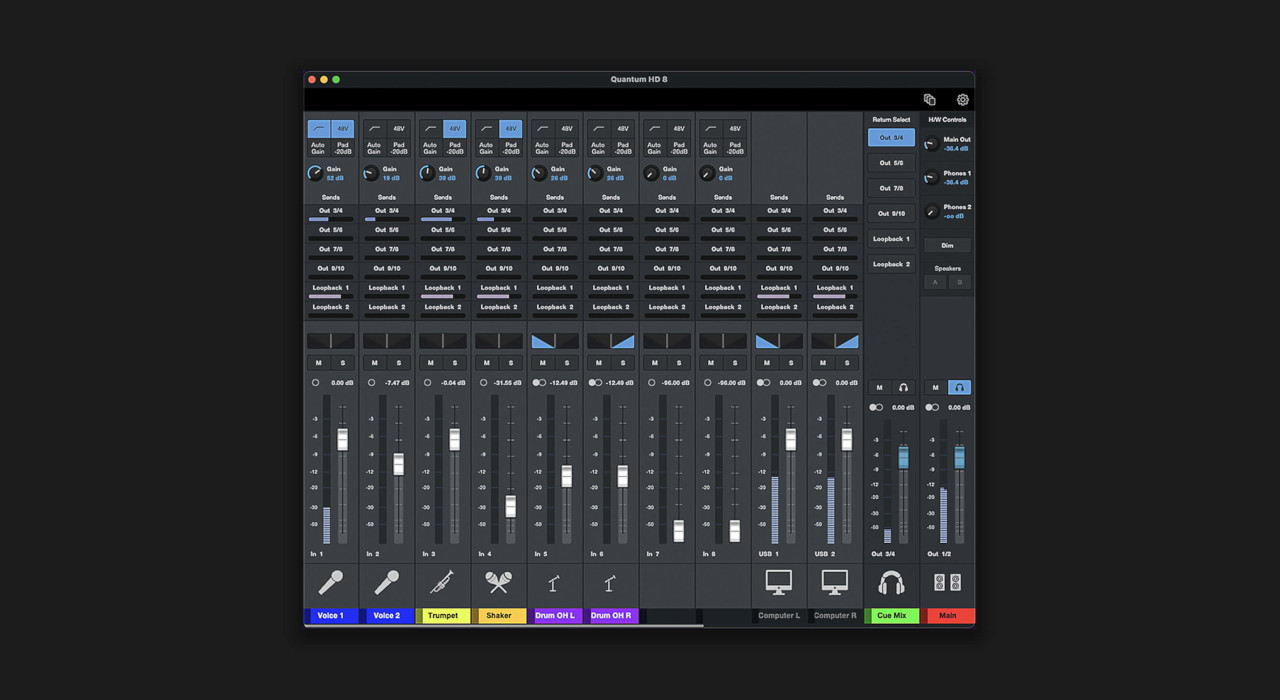Click Auto Gain on In 1
This screenshot has height=700, width=1280.
pos(318,148)
